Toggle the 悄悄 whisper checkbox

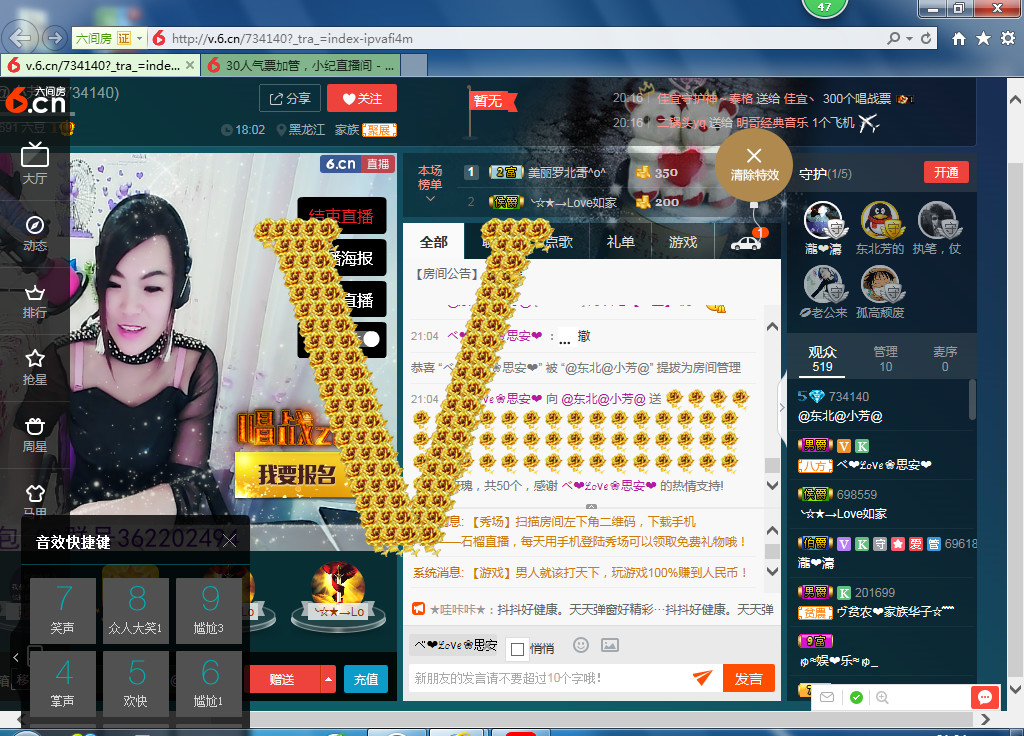(517, 649)
